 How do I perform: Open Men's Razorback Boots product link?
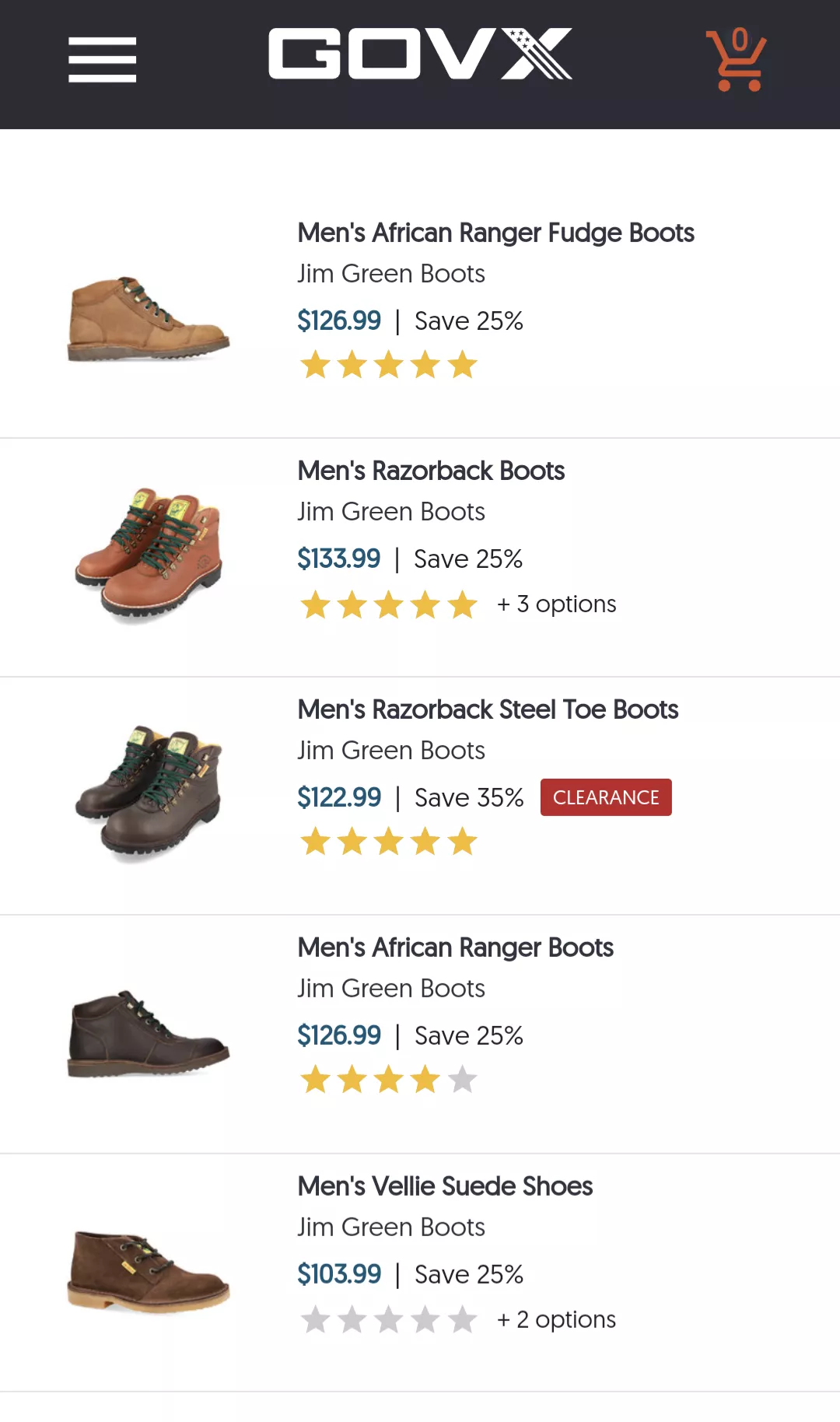pyautogui.click(x=431, y=471)
